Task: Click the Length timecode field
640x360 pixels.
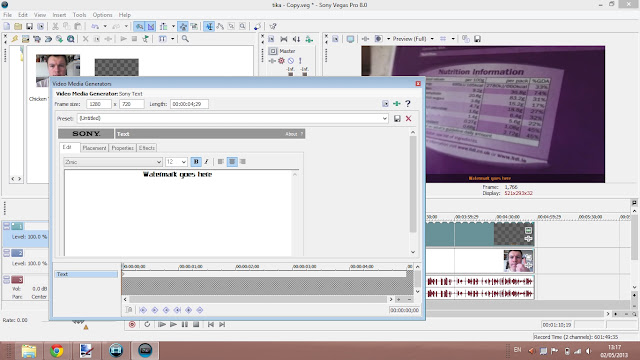Action: (x=189, y=104)
